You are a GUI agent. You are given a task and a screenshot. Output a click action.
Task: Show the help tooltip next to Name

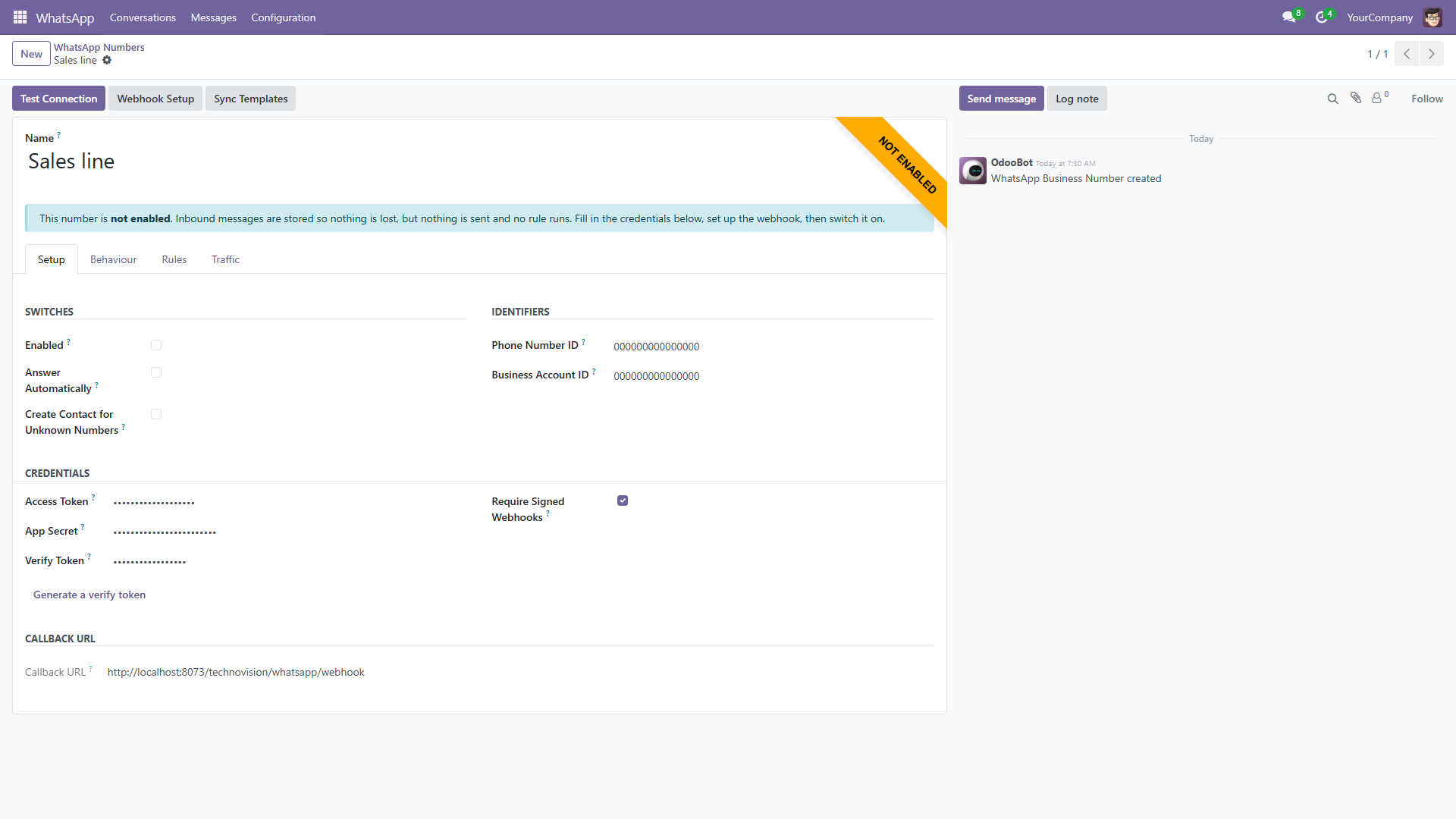pos(58,135)
